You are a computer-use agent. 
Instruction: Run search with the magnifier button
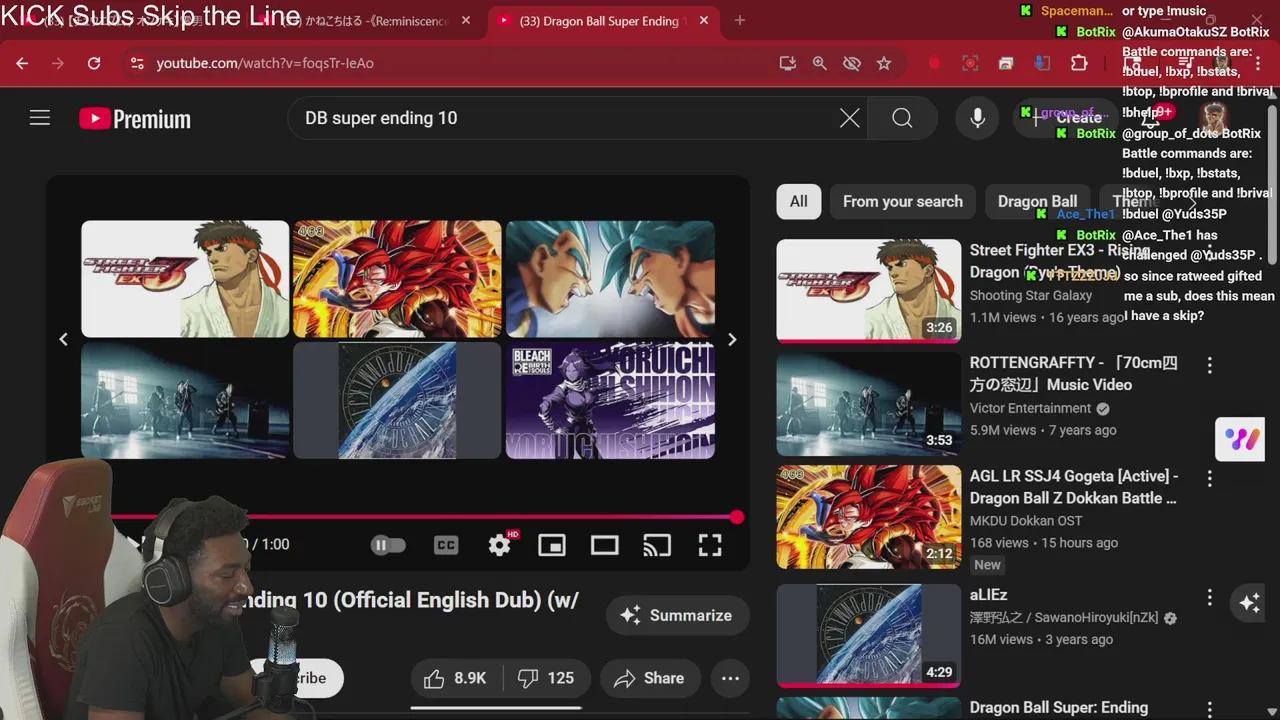coord(902,118)
